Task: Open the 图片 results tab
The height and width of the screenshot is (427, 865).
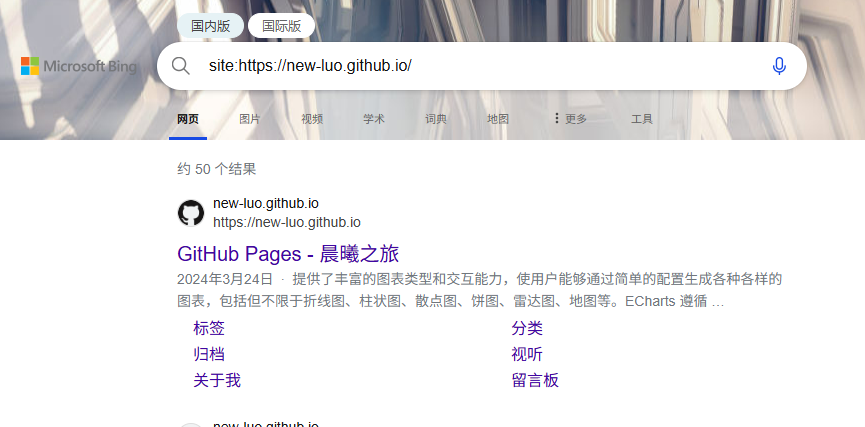Action: pos(250,119)
